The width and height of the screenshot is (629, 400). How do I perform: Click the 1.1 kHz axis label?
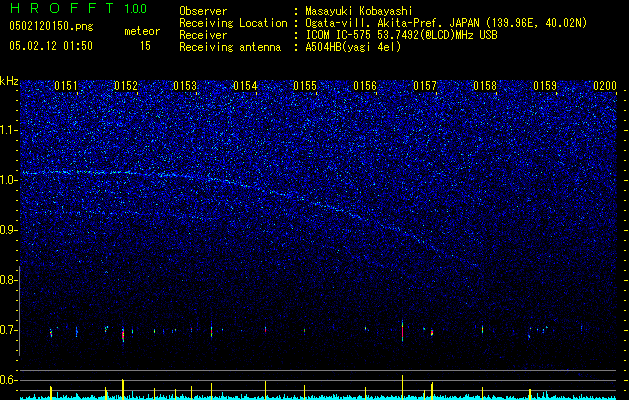point(8,130)
